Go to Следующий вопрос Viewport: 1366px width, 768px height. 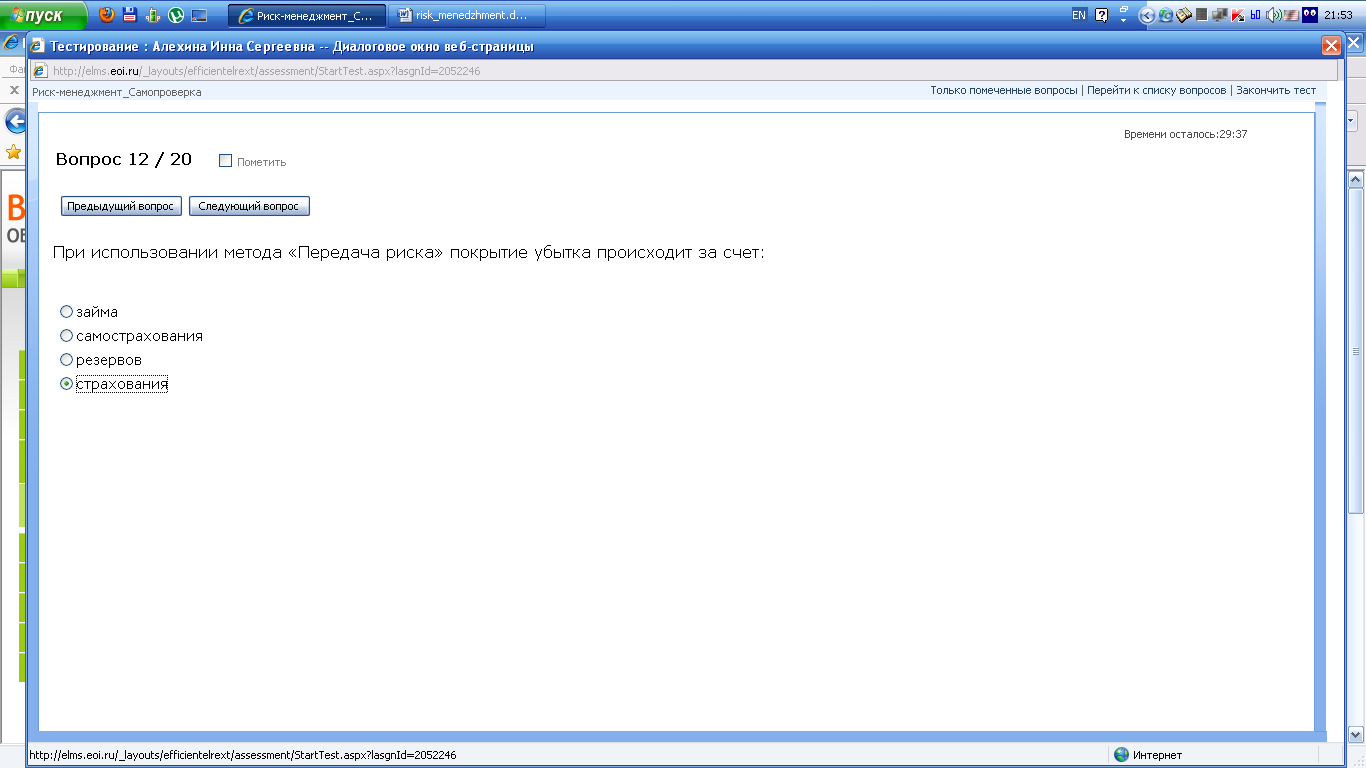pyautogui.click(x=249, y=206)
